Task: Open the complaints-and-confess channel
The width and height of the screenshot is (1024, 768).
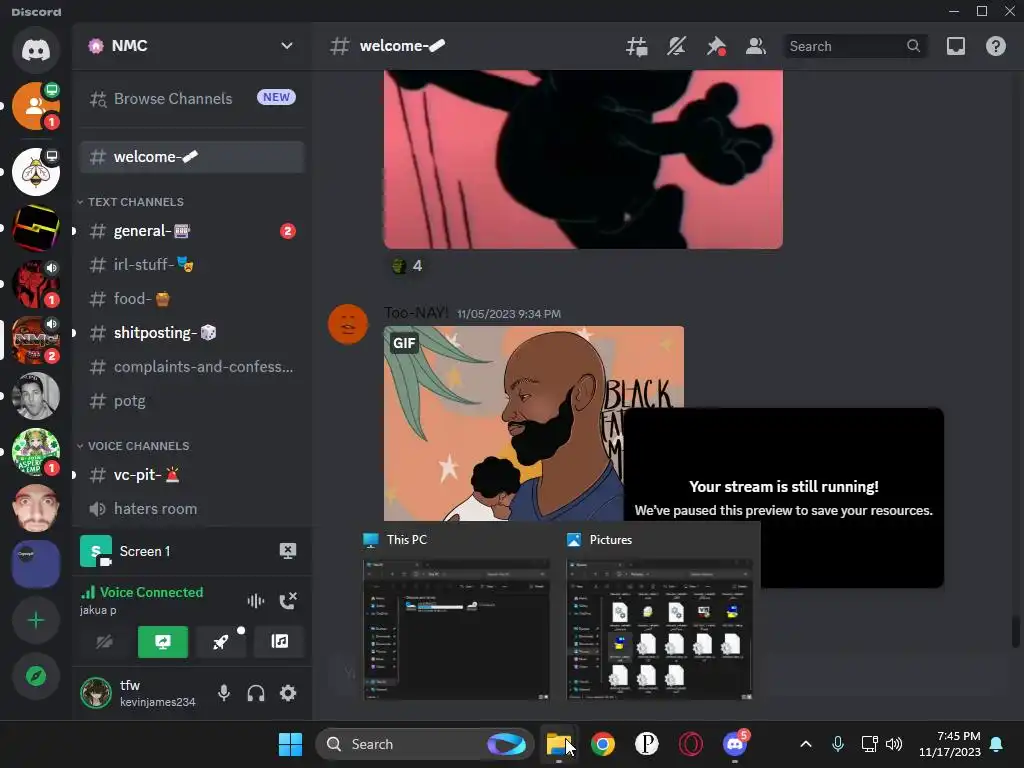Action: coord(192,366)
